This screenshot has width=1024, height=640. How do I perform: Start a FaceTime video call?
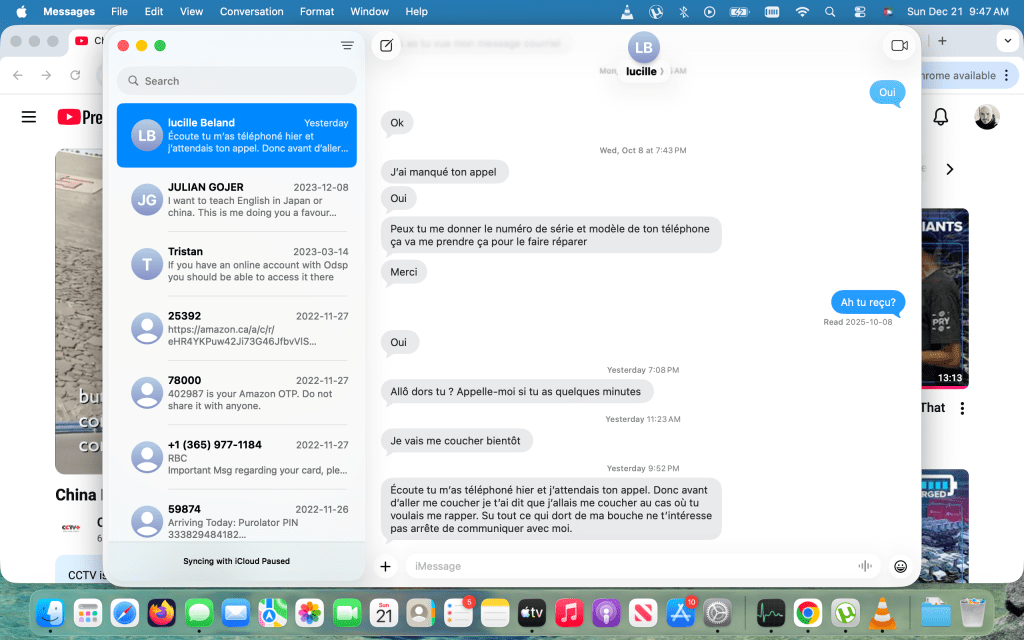click(x=898, y=45)
